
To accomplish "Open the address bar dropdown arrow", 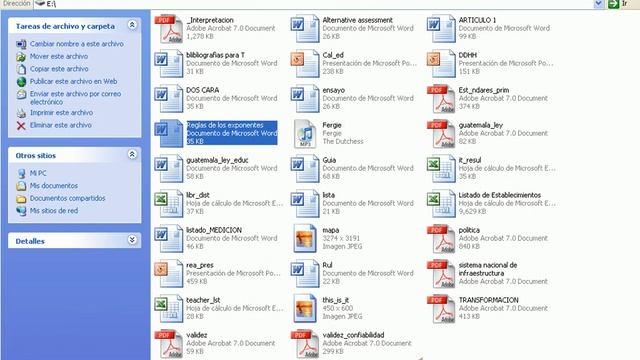I will click(598, 4).
